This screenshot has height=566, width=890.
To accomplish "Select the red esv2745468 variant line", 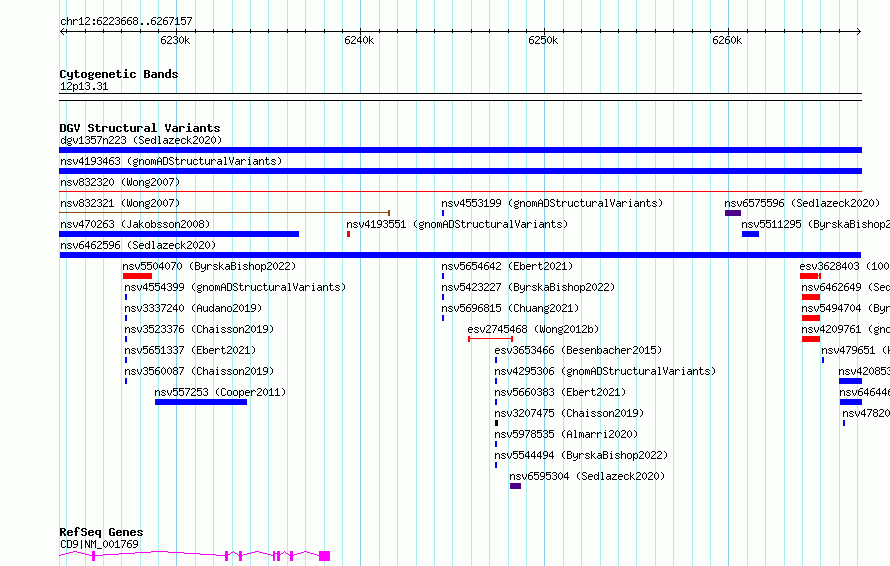I will coord(490,339).
